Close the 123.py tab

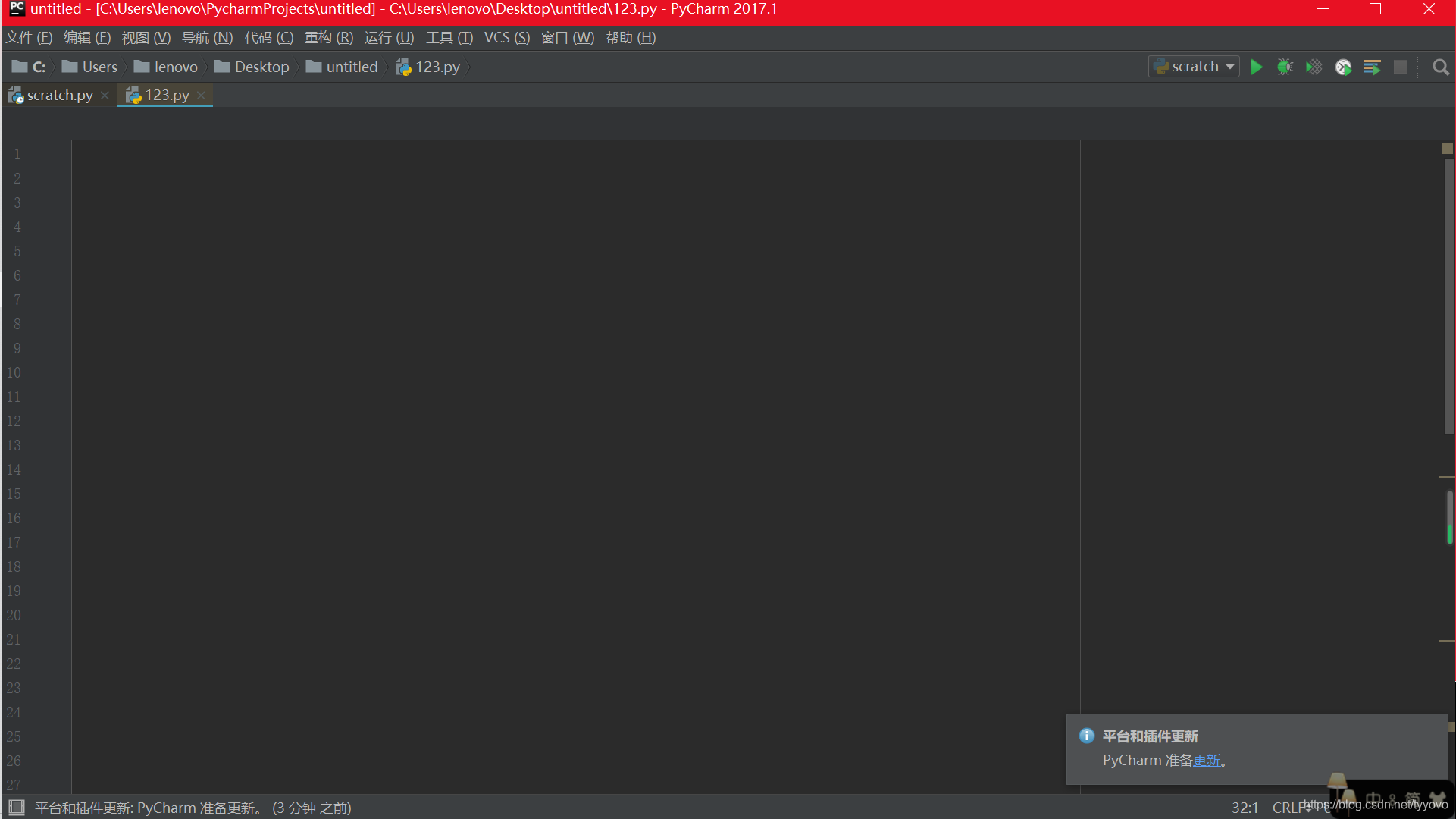(201, 96)
